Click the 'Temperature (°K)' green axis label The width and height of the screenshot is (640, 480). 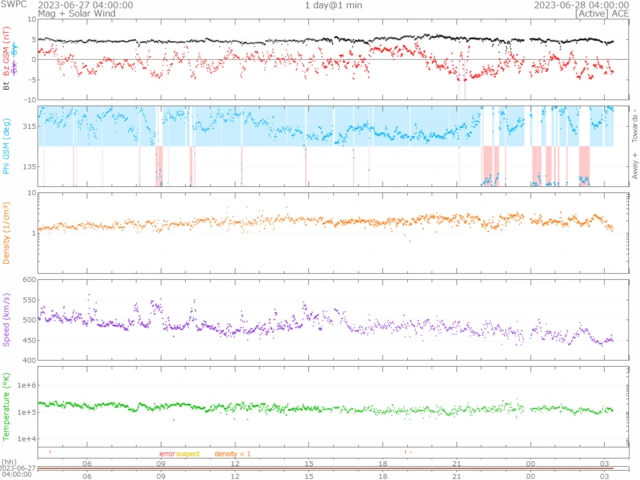pyautogui.click(x=7, y=407)
